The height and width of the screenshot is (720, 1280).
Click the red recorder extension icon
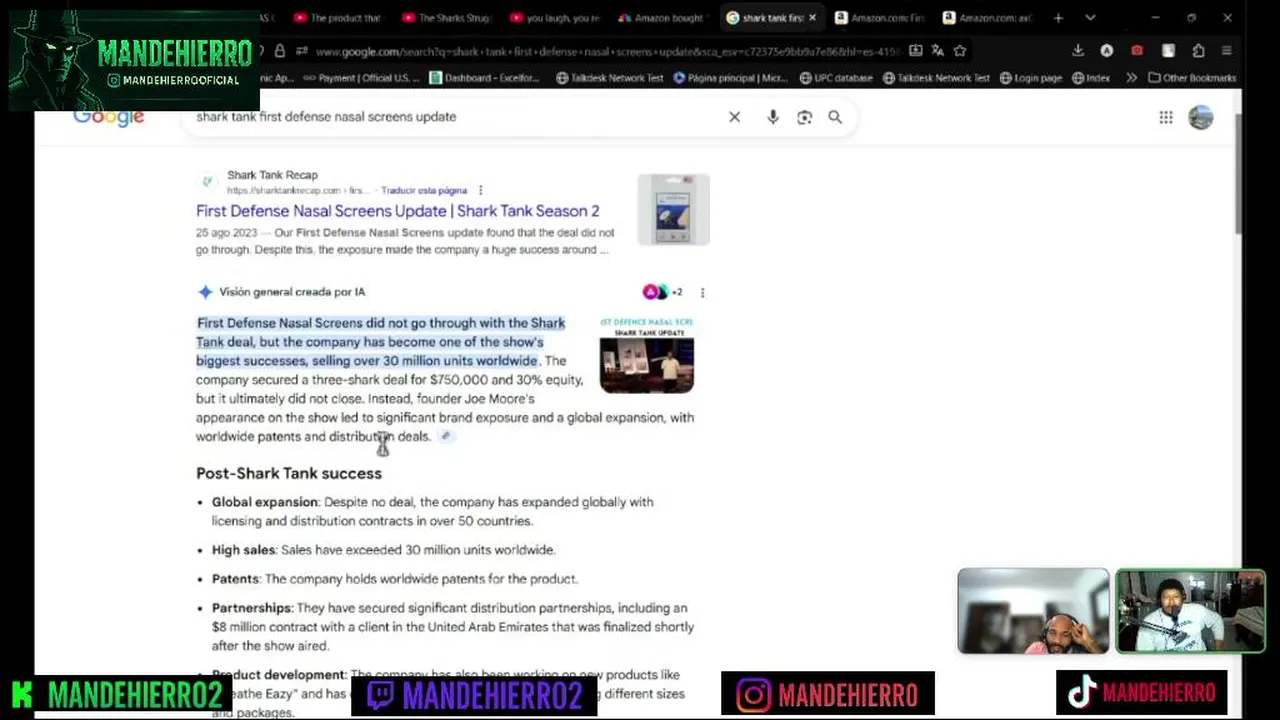click(x=1137, y=51)
